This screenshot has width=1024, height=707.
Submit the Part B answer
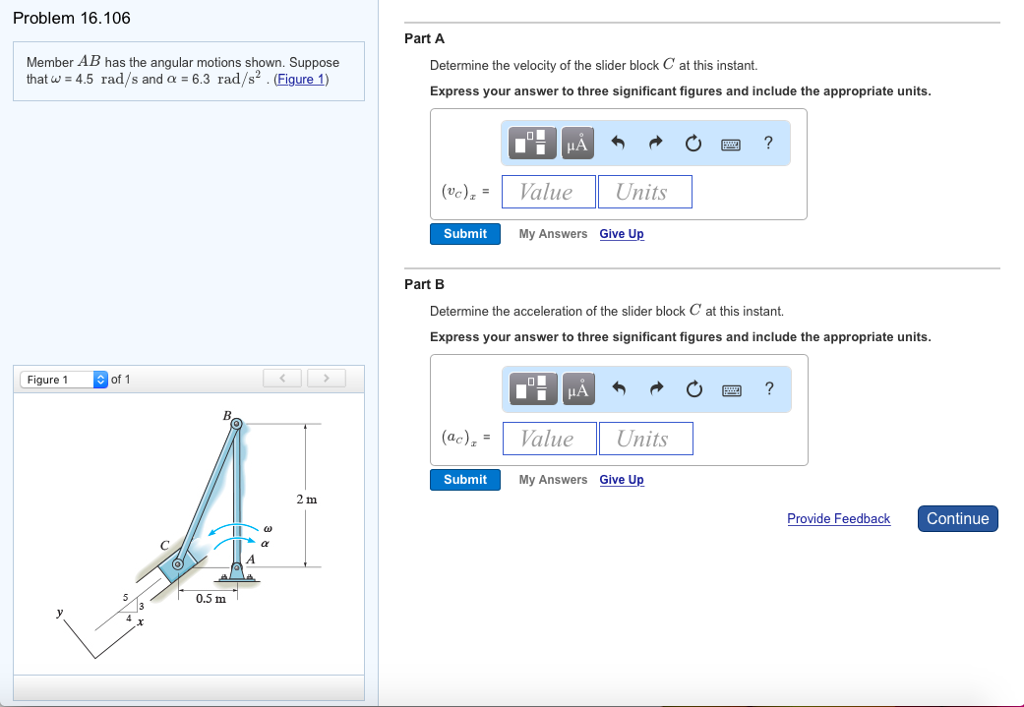[x=464, y=479]
